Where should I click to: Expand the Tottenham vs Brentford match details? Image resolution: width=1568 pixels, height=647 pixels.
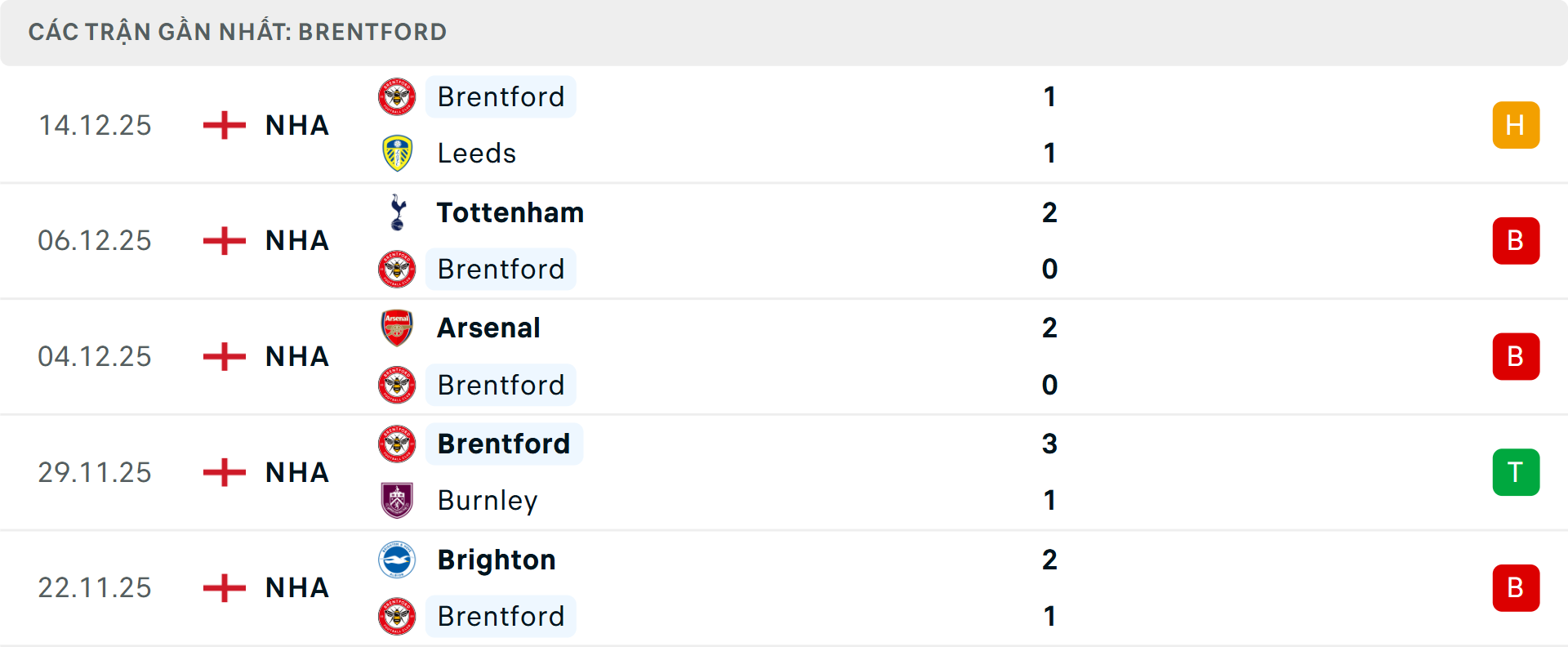tap(784, 240)
